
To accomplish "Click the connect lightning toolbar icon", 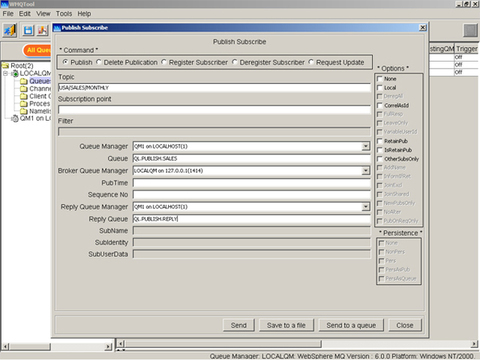I will pyautogui.click(x=10, y=31).
